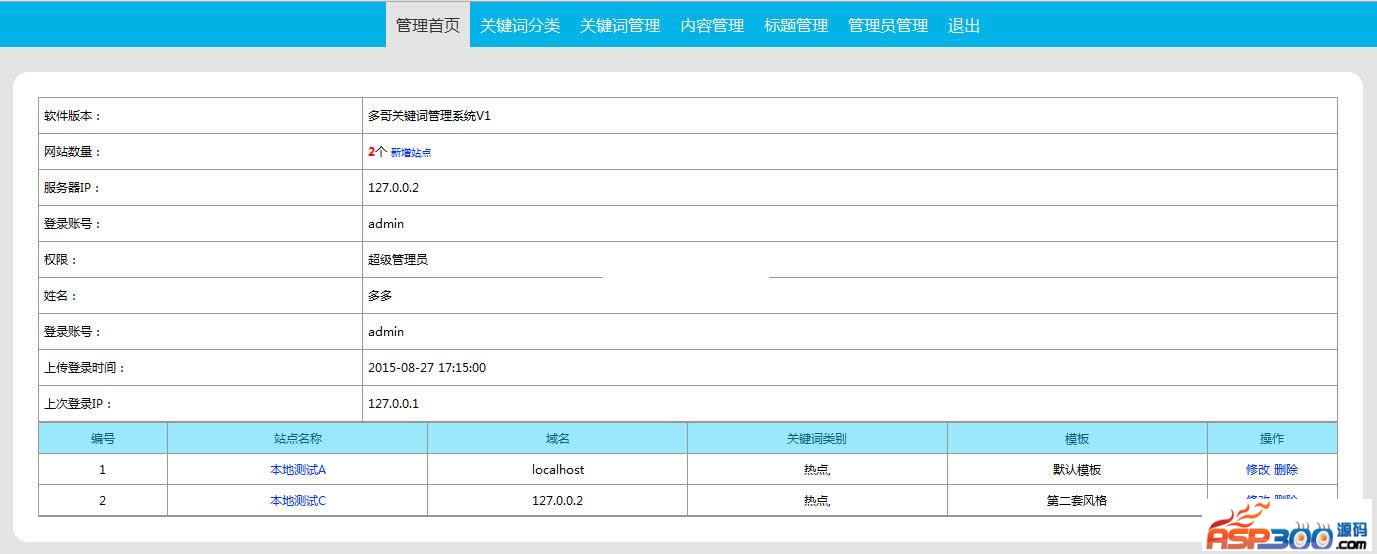Click 127.0.0.2 in the 本地测试C row
Image resolution: width=1377 pixels, height=554 pixels.
click(x=558, y=500)
